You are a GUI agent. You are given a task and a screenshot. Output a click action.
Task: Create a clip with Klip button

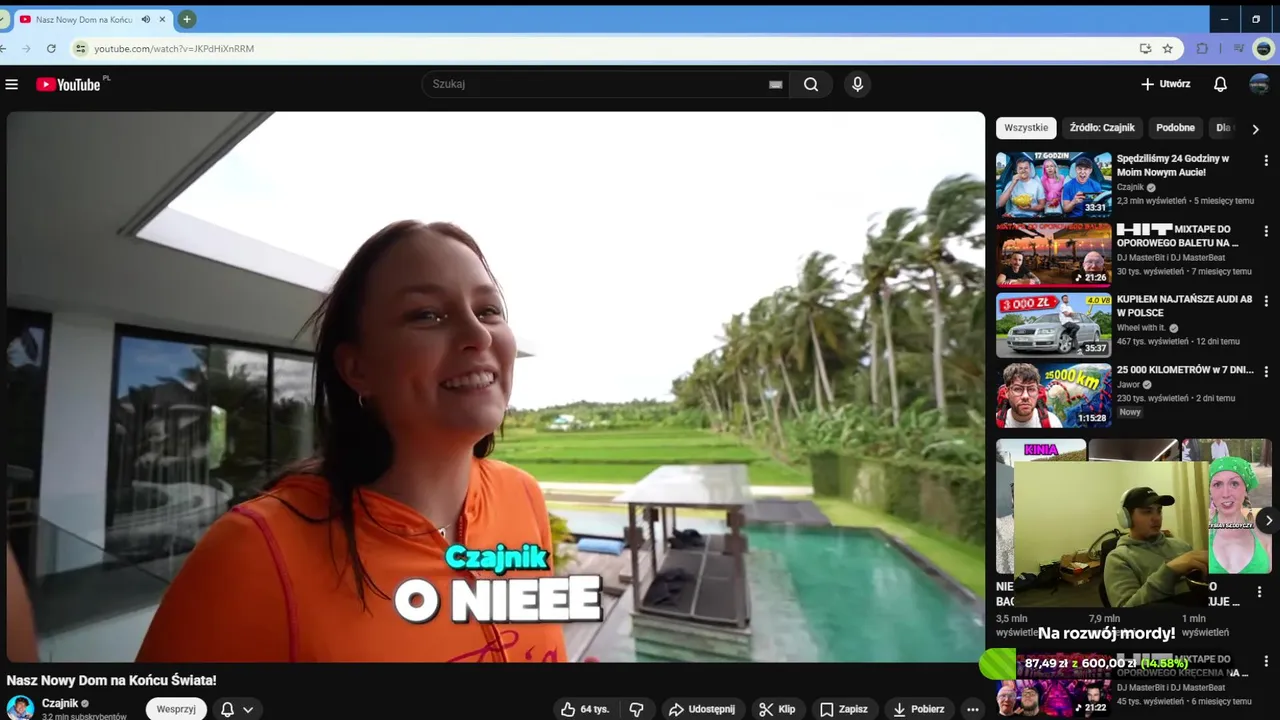pos(777,709)
